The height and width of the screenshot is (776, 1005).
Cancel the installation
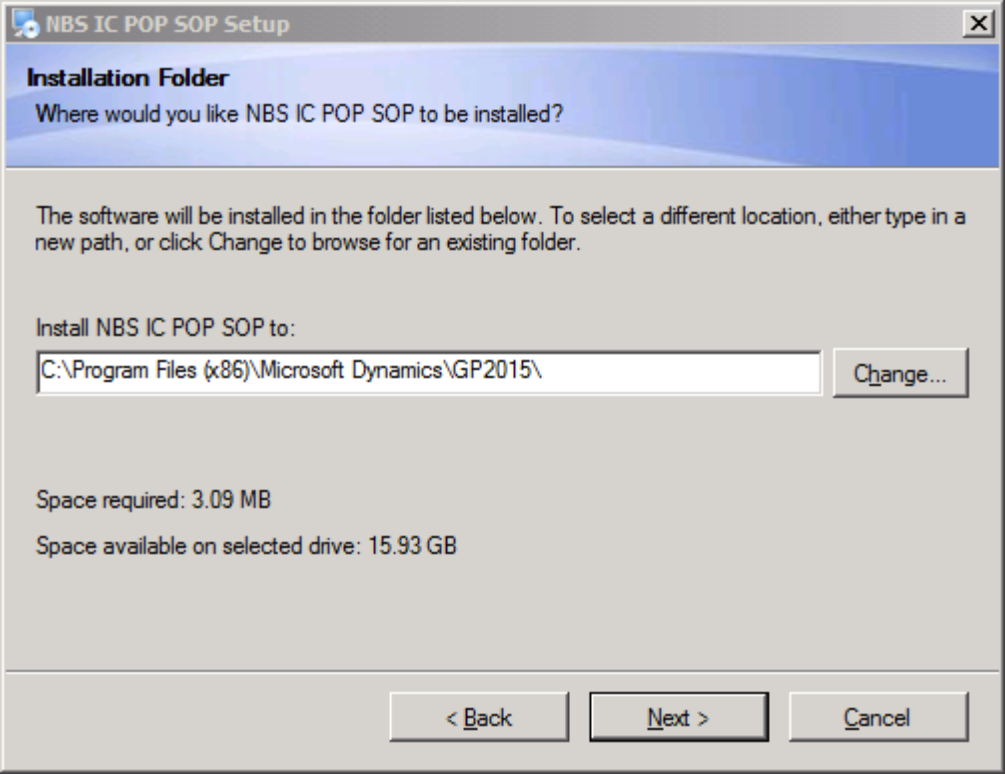coord(877,718)
